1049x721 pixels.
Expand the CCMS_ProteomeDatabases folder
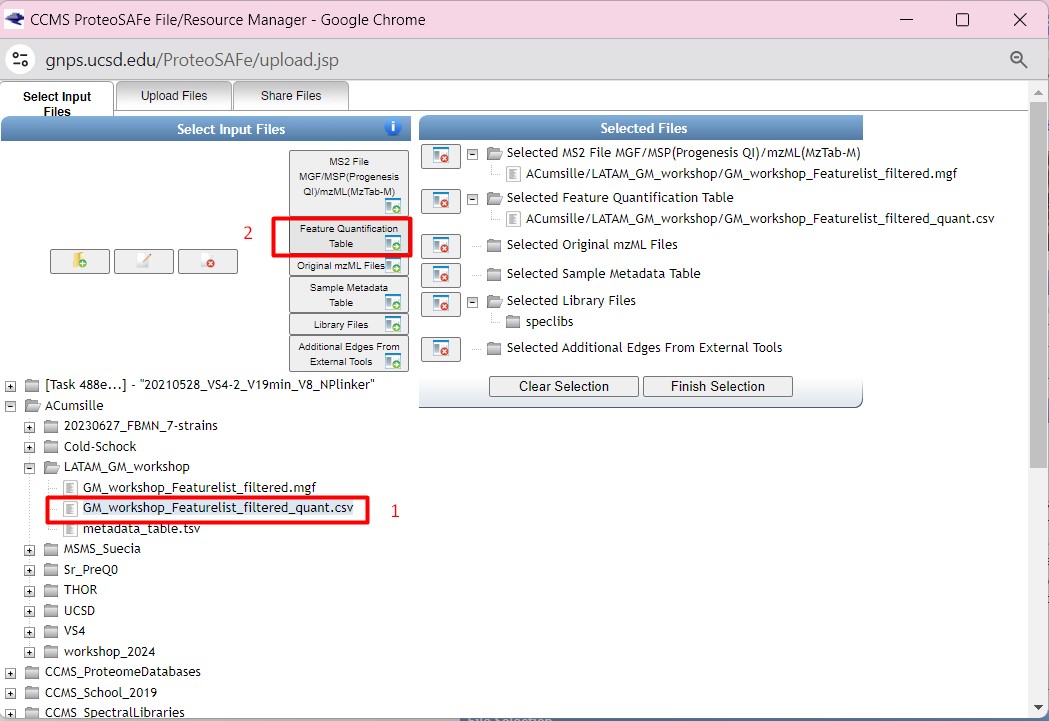(11, 672)
